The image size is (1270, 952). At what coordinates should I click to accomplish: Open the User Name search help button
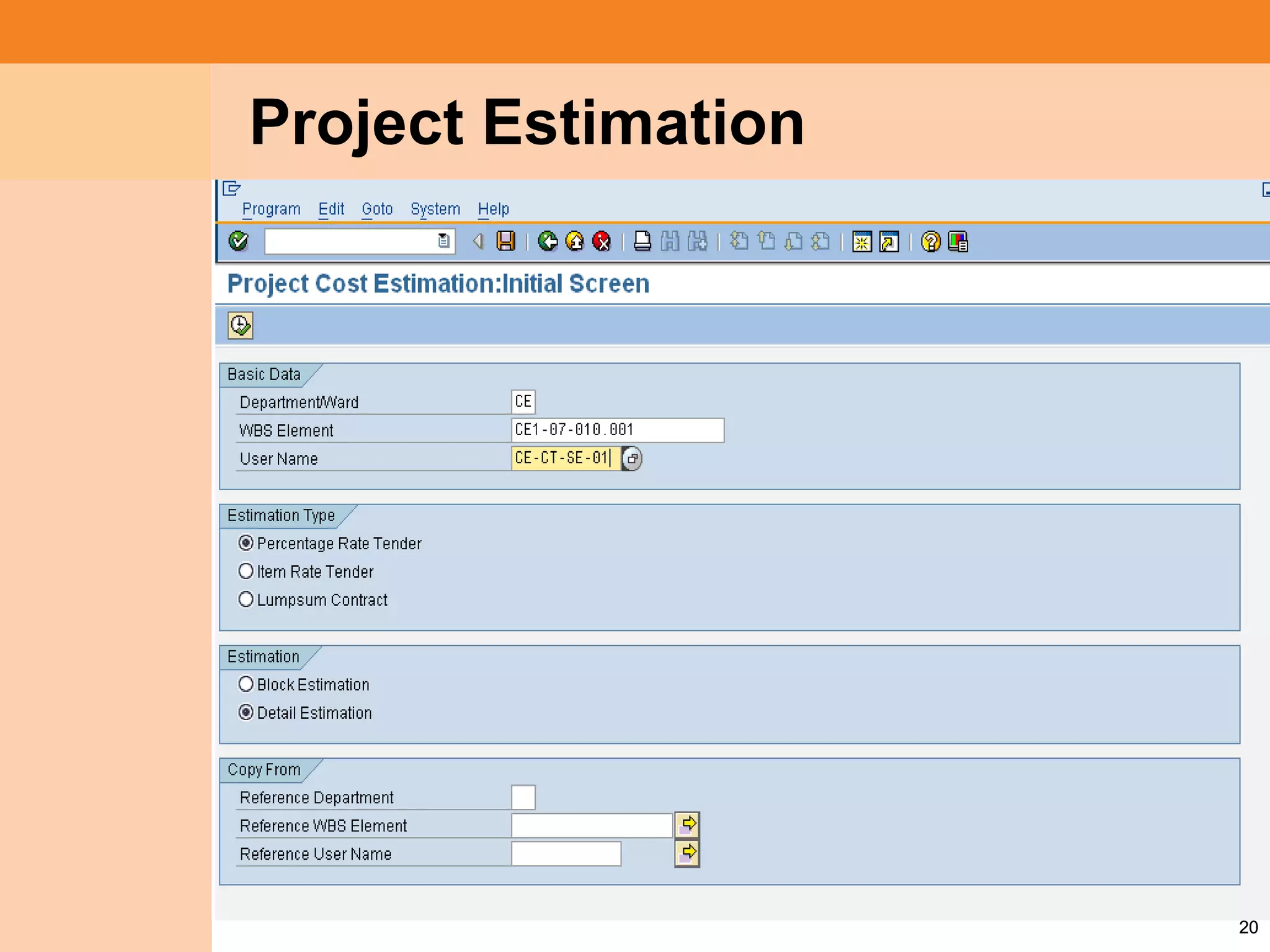(x=632, y=459)
